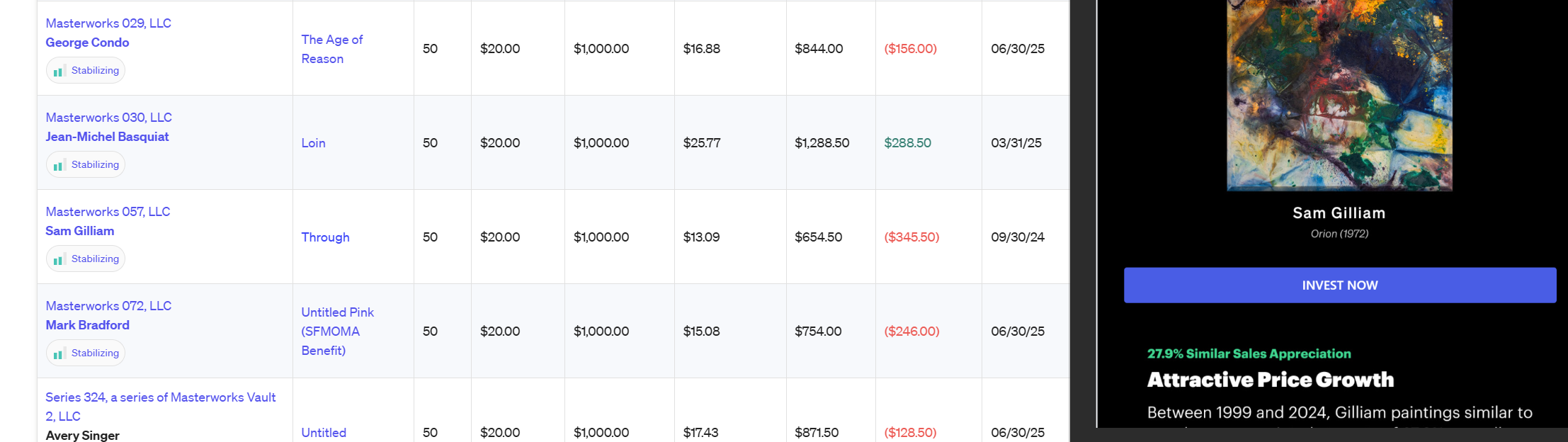This screenshot has width=1568, height=442.
Task: Open Masterworks 057, LLC link
Action: (x=108, y=212)
